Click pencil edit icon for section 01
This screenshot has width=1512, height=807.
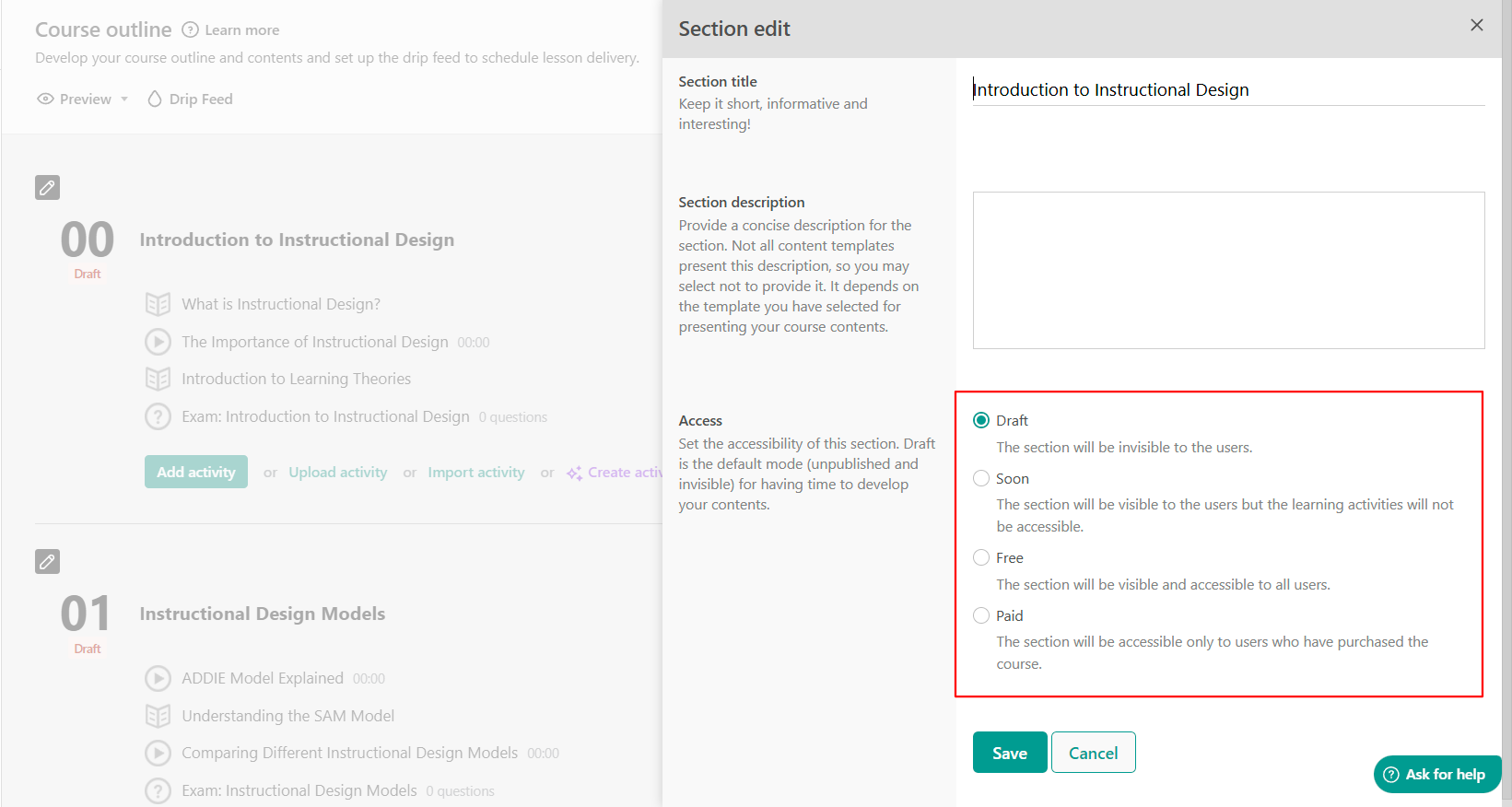(47, 561)
